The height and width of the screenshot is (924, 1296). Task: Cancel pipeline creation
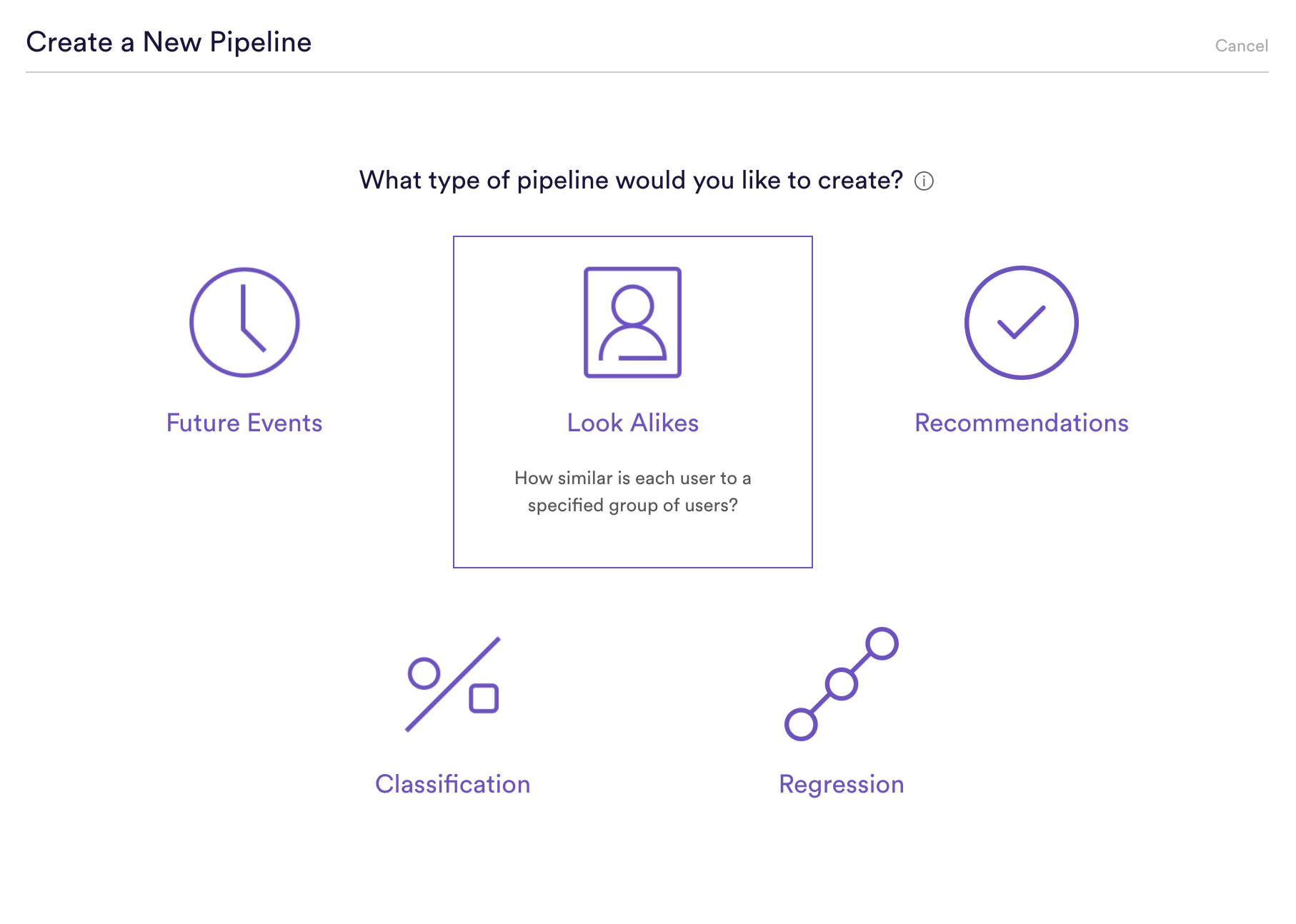tap(1241, 45)
